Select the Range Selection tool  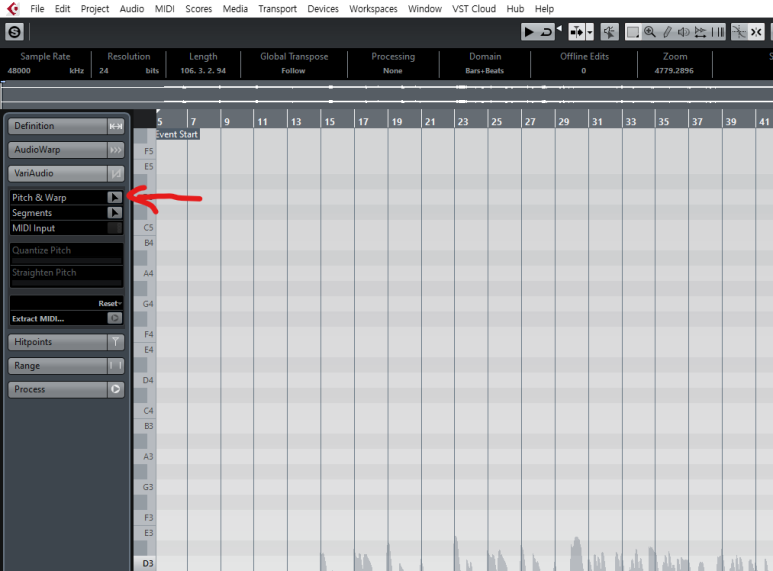click(x=632, y=32)
